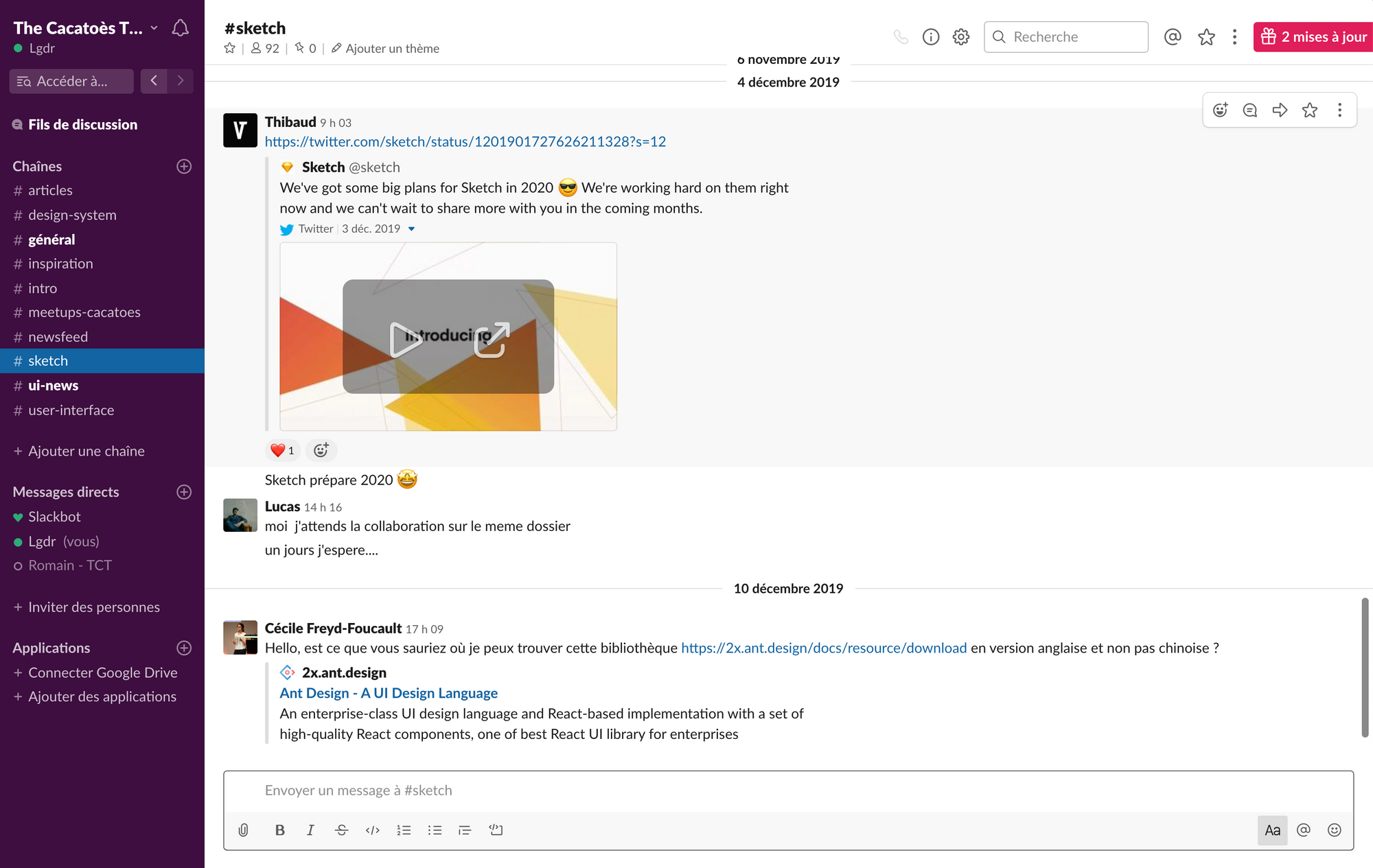Show pinned items count in header
Screen dimensions: 1373x868
305,48
